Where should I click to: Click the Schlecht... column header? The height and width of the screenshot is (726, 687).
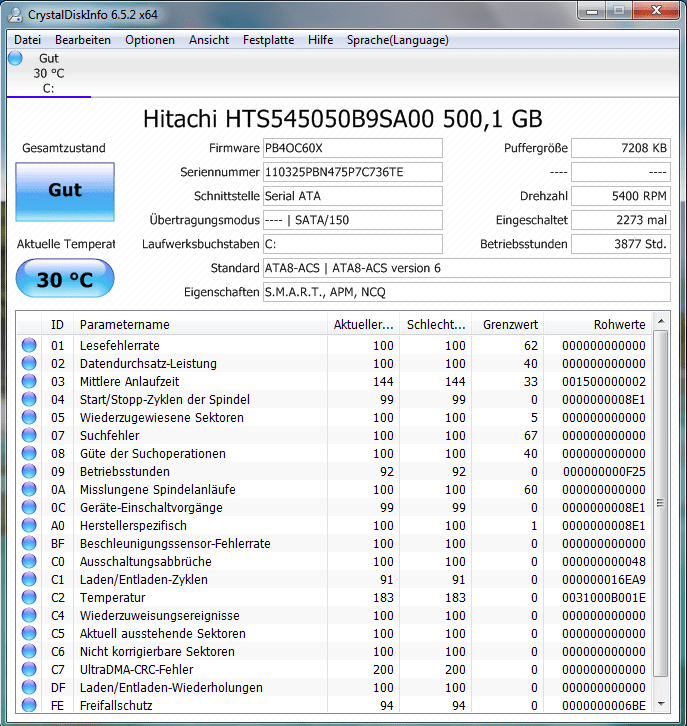[x=436, y=325]
